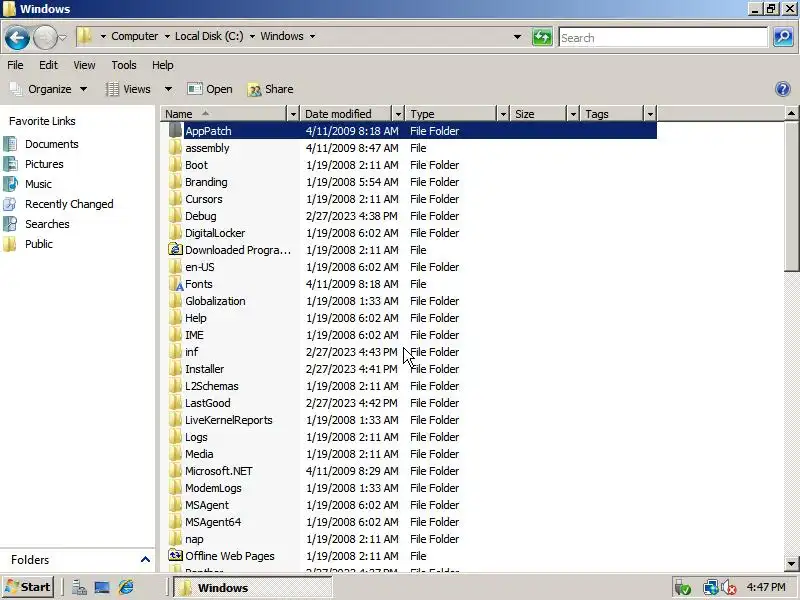
Task: Select the L2Schemas folder name
Action: tap(212, 386)
